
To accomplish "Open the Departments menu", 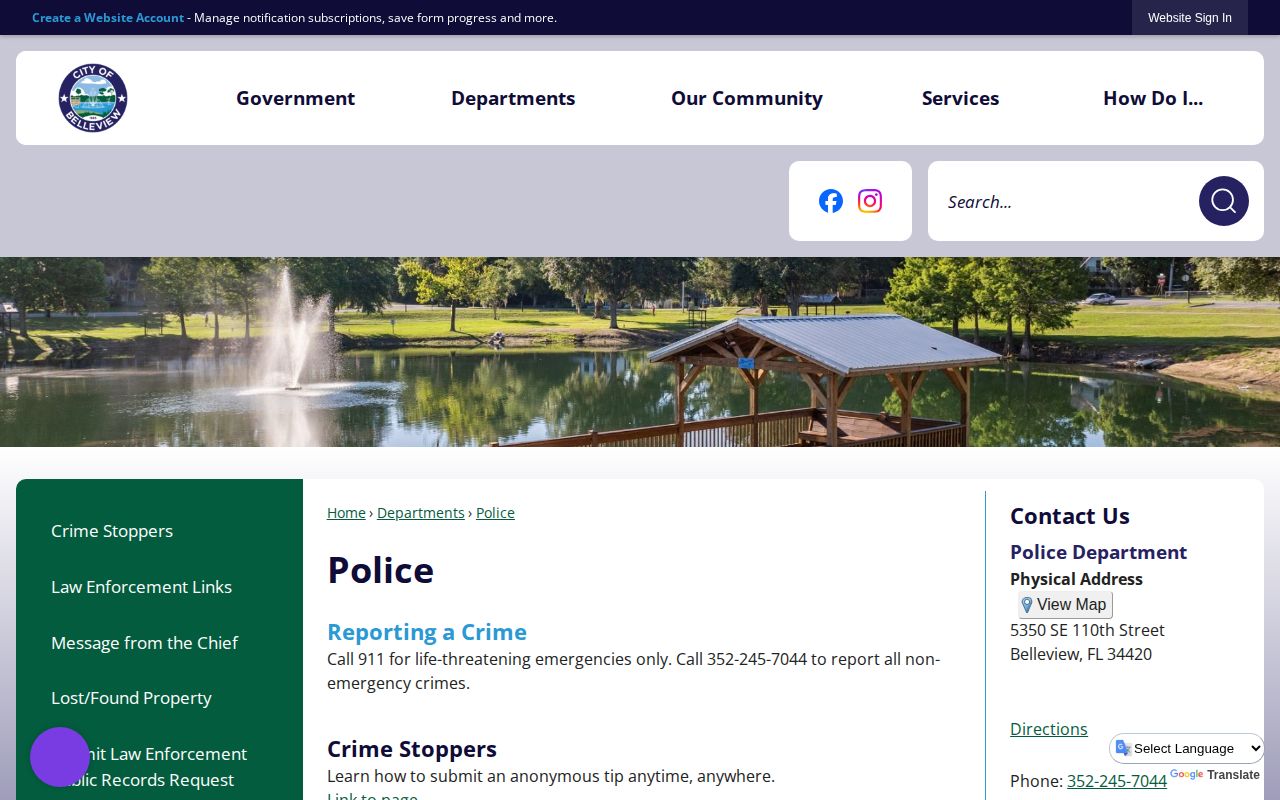I will (x=513, y=98).
